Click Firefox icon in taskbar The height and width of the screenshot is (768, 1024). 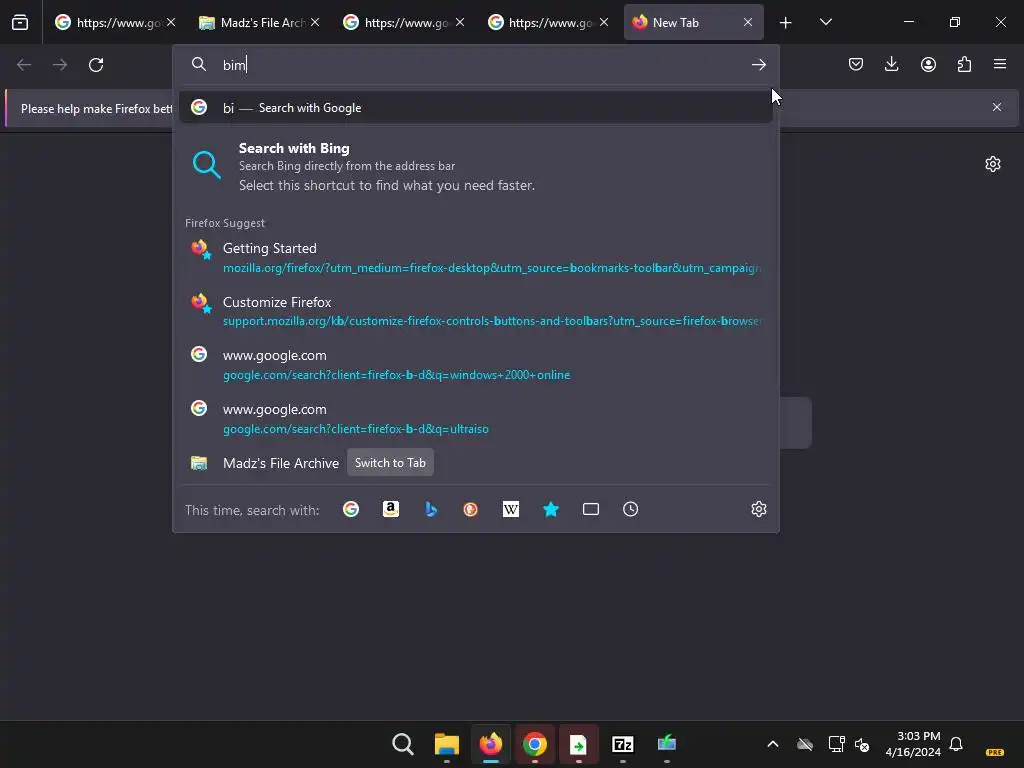pos(490,744)
